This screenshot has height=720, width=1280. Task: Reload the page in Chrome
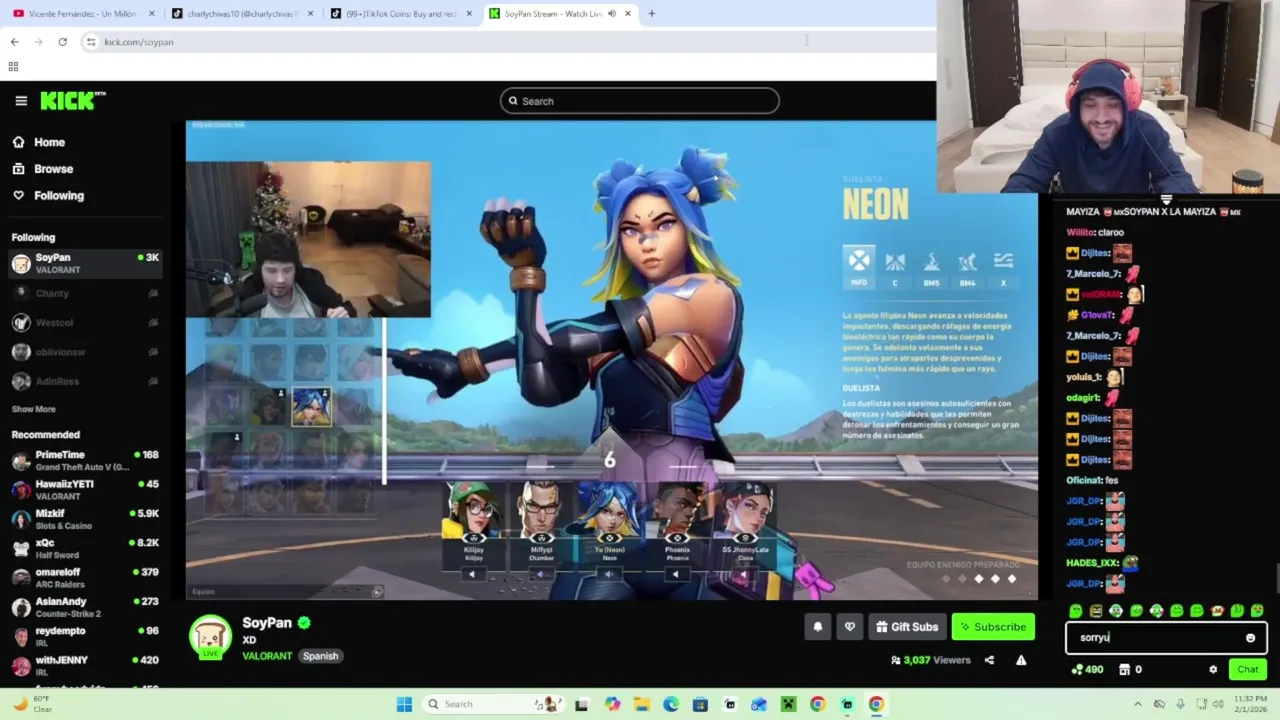[62, 42]
